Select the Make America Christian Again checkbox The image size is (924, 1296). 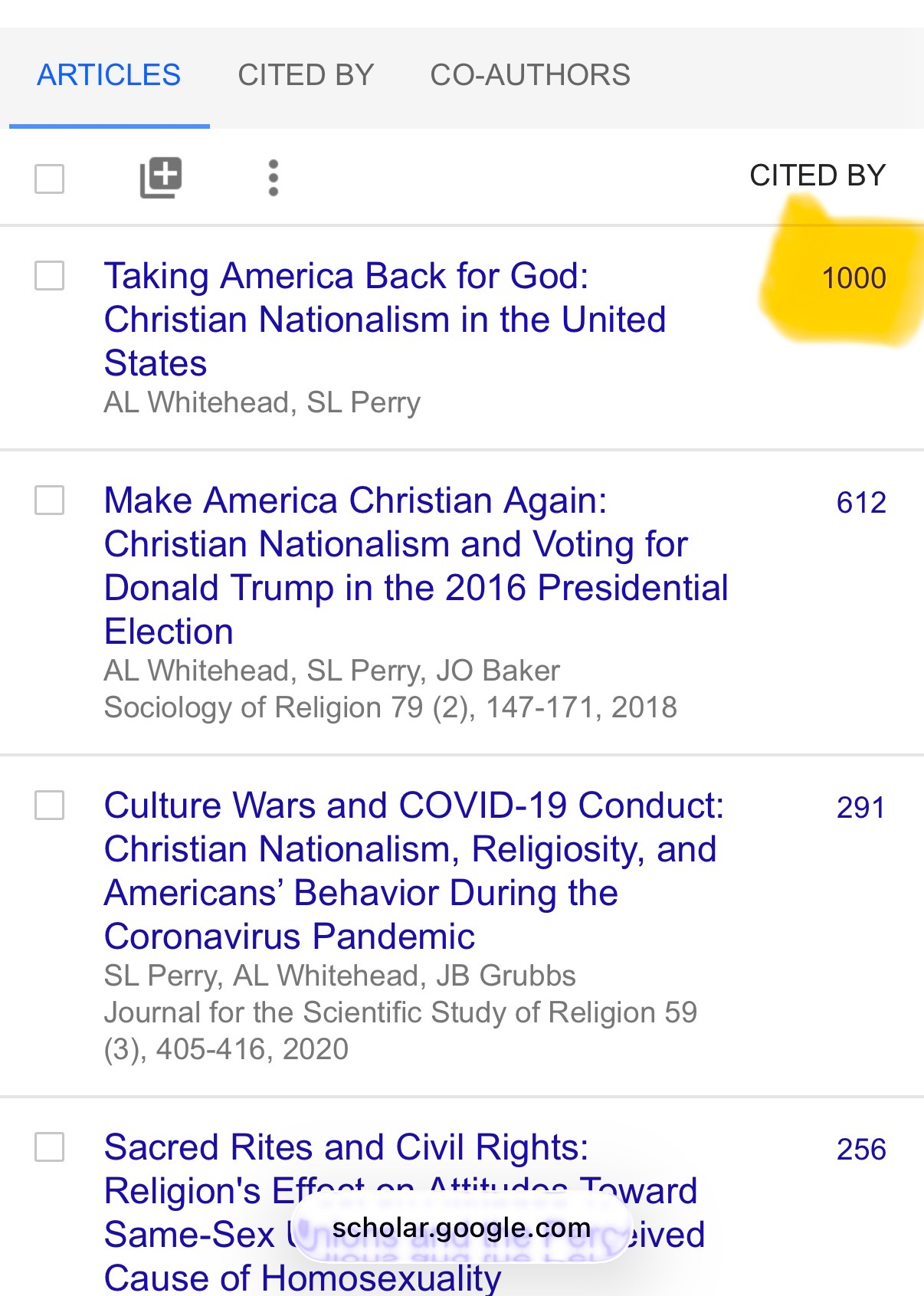pyautogui.click(x=50, y=500)
